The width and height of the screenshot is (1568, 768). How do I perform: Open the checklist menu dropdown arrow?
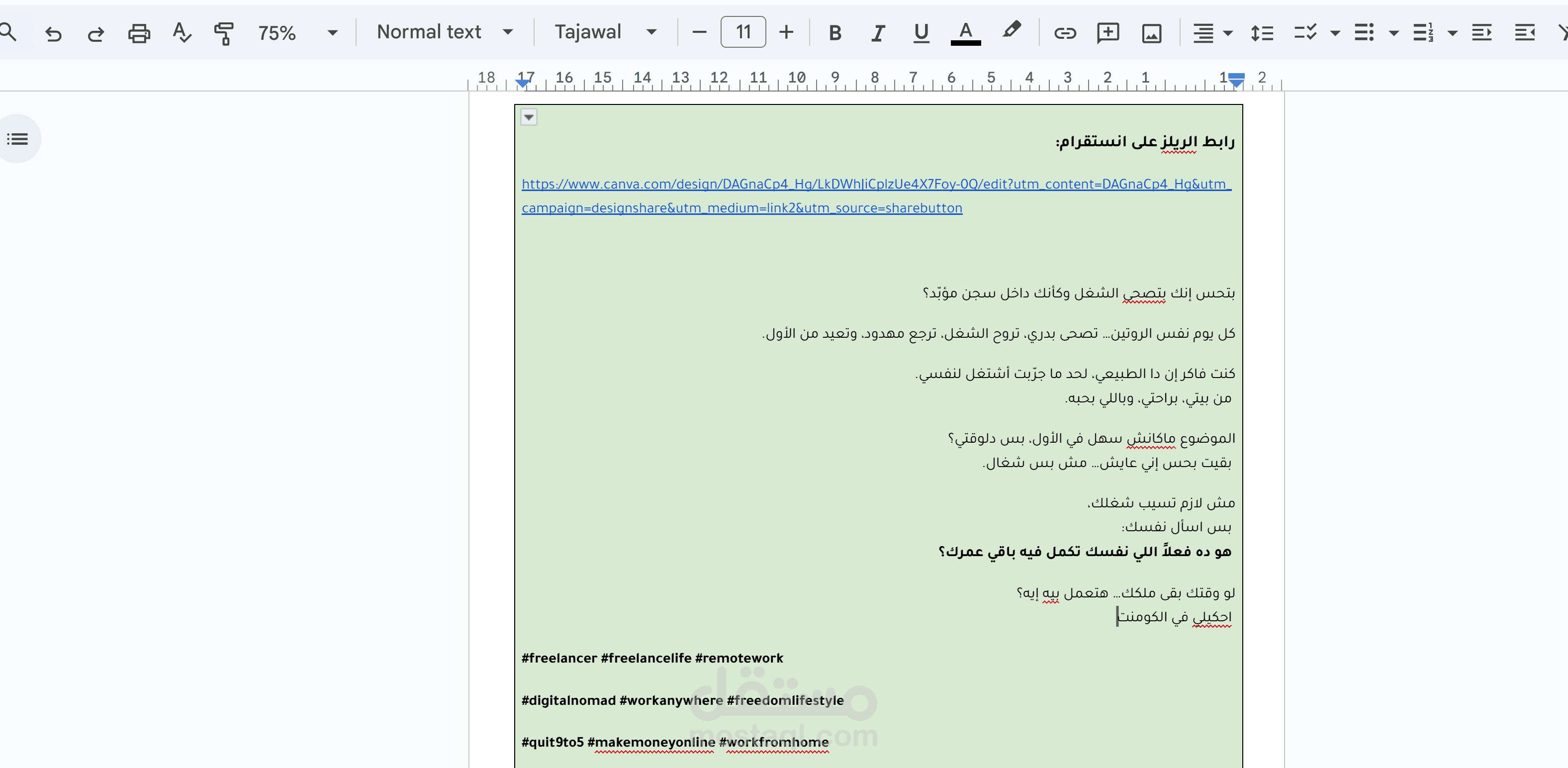point(1335,33)
